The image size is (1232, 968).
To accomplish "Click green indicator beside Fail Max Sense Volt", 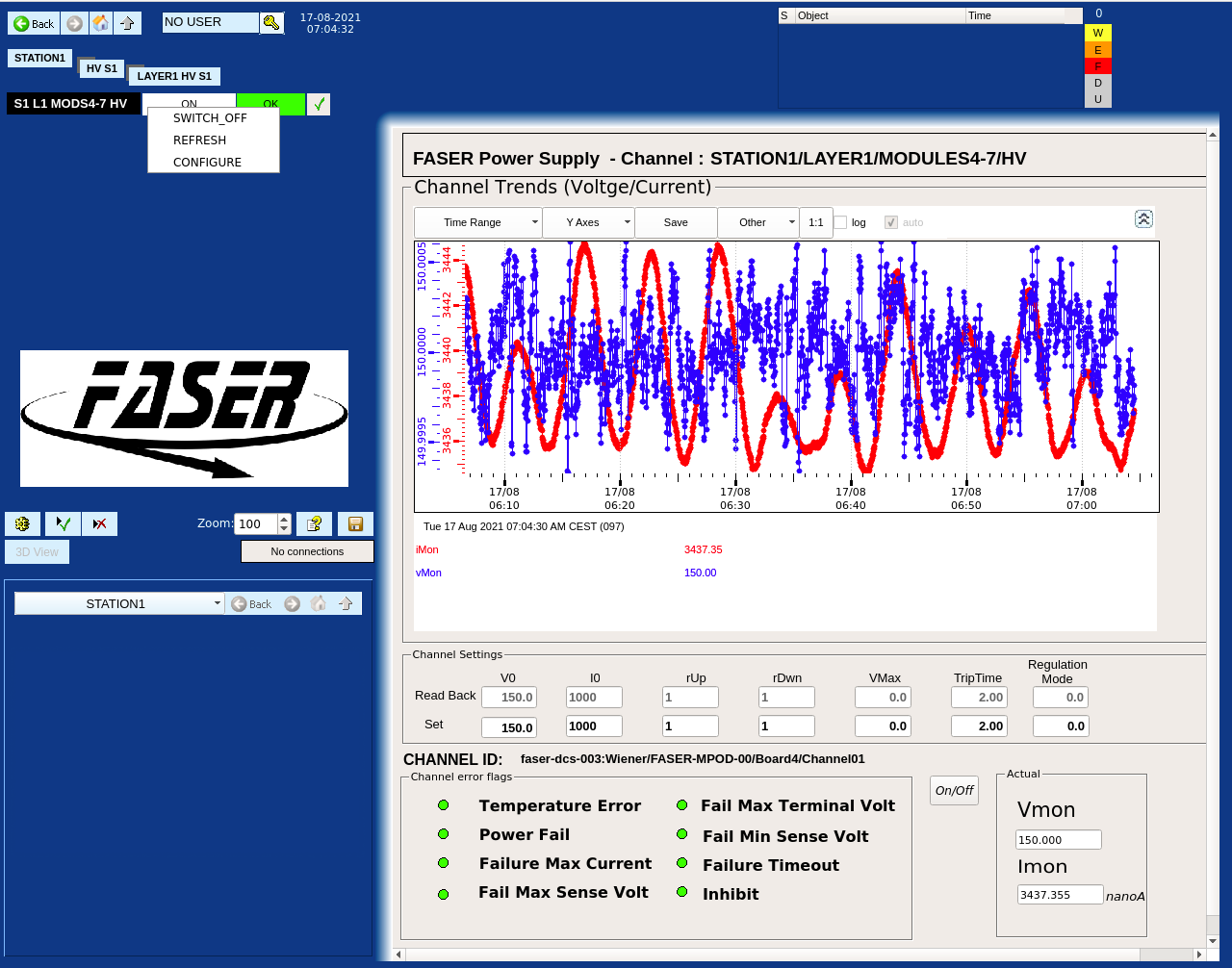I will pyautogui.click(x=444, y=894).
